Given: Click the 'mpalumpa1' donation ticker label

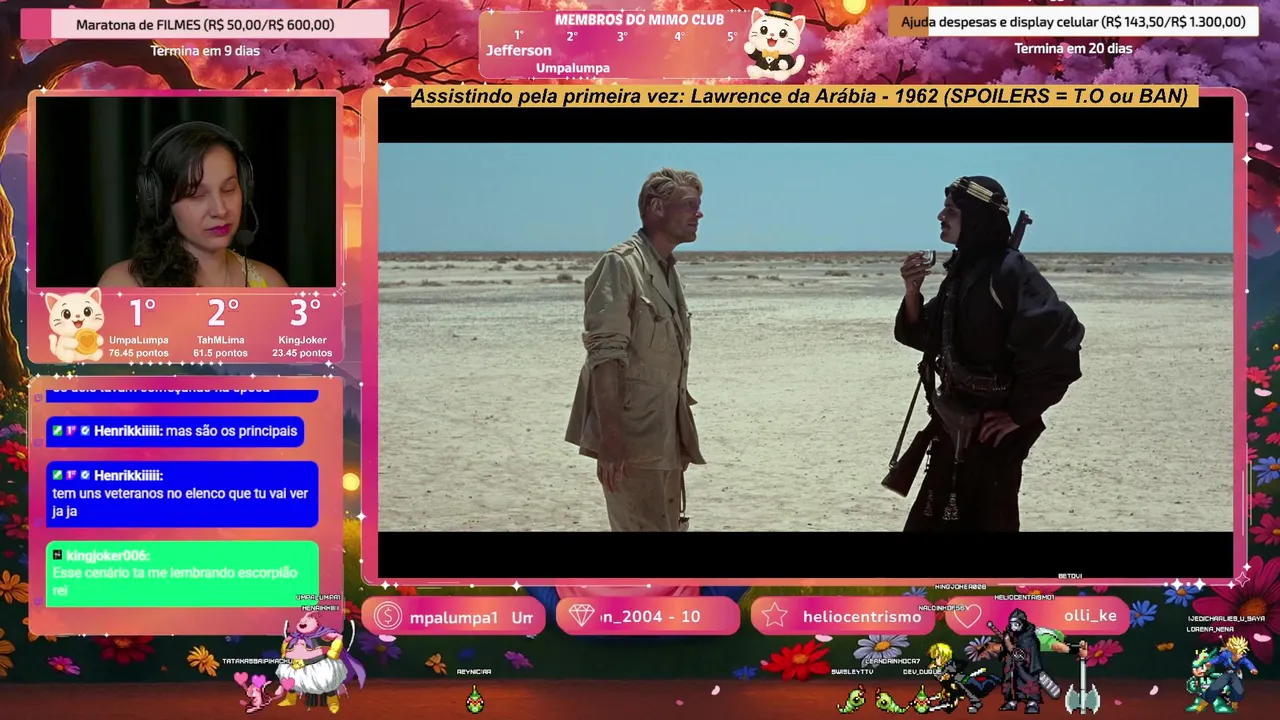Looking at the screenshot, I should point(453,618).
